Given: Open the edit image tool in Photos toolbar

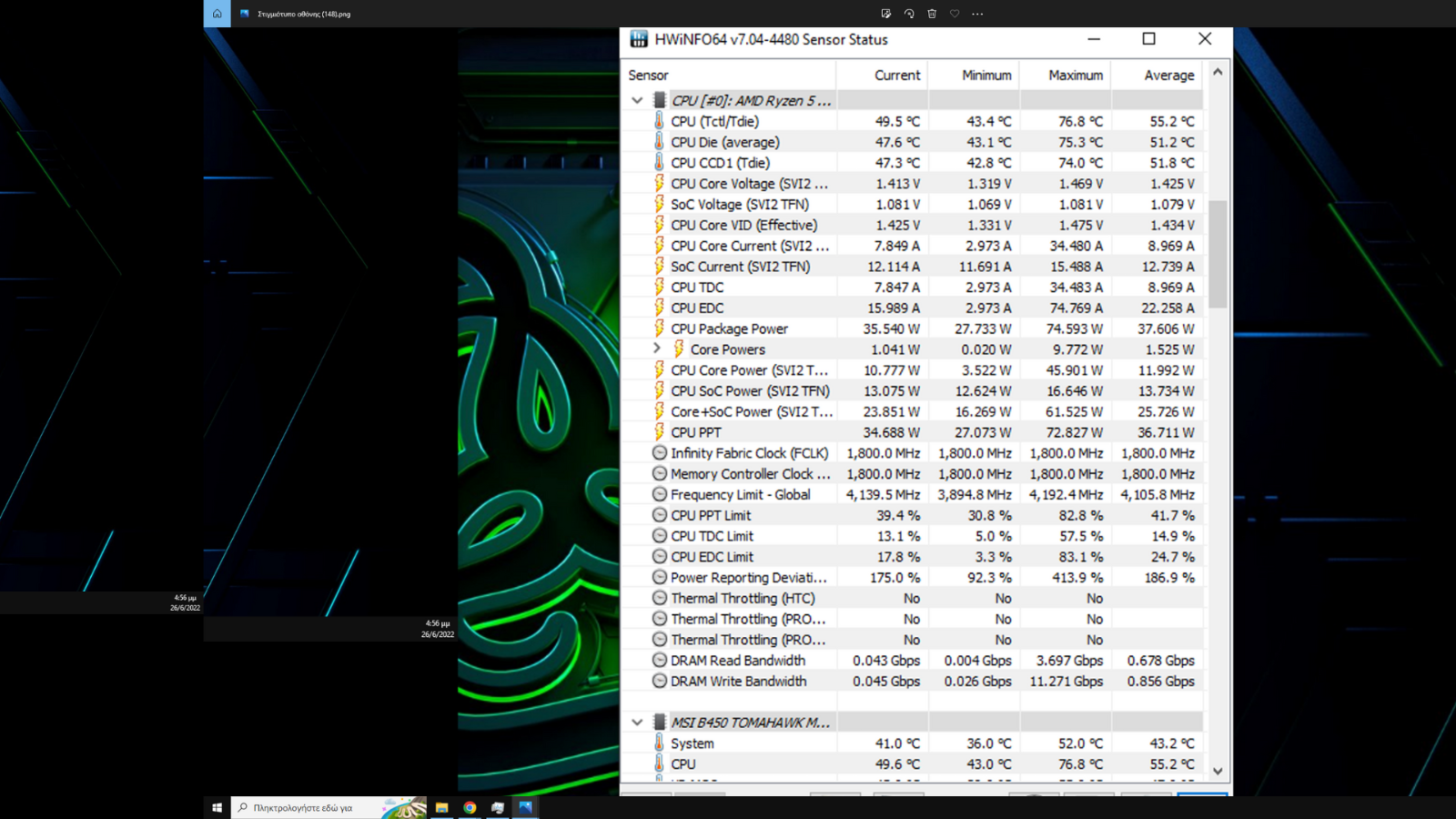Looking at the screenshot, I should [x=885, y=14].
